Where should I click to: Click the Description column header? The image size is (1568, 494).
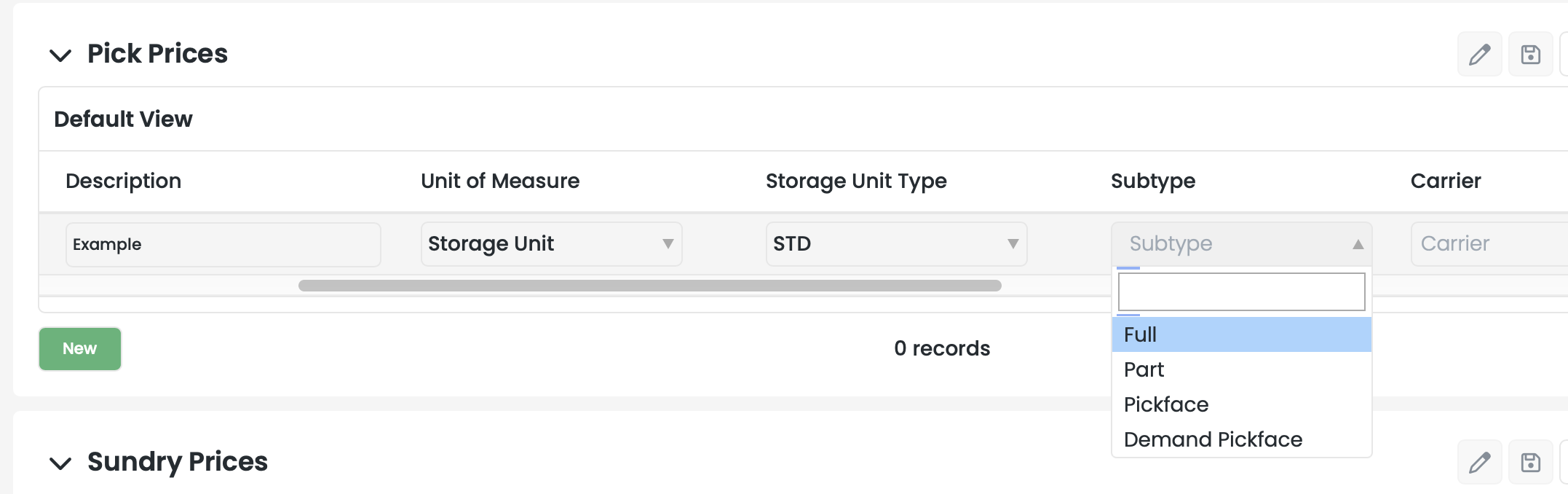click(123, 181)
